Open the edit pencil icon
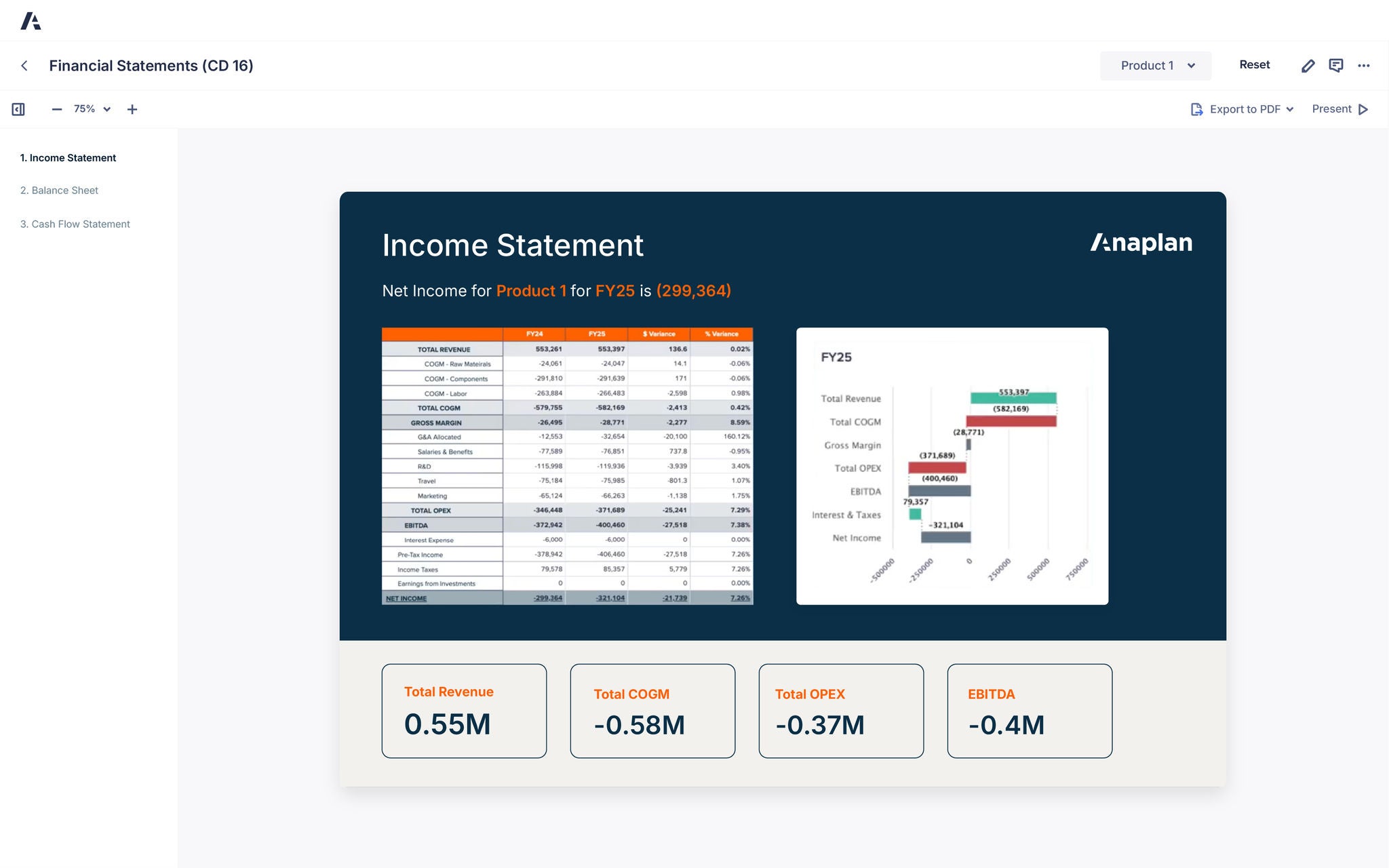This screenshot has height=868, width=1389. coord(1308,65)
